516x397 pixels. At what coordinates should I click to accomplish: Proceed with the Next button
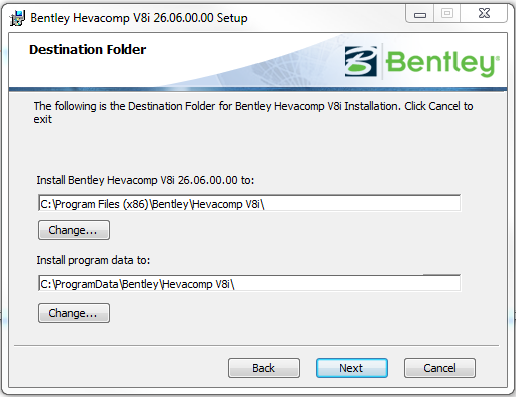tap(352, 368)
